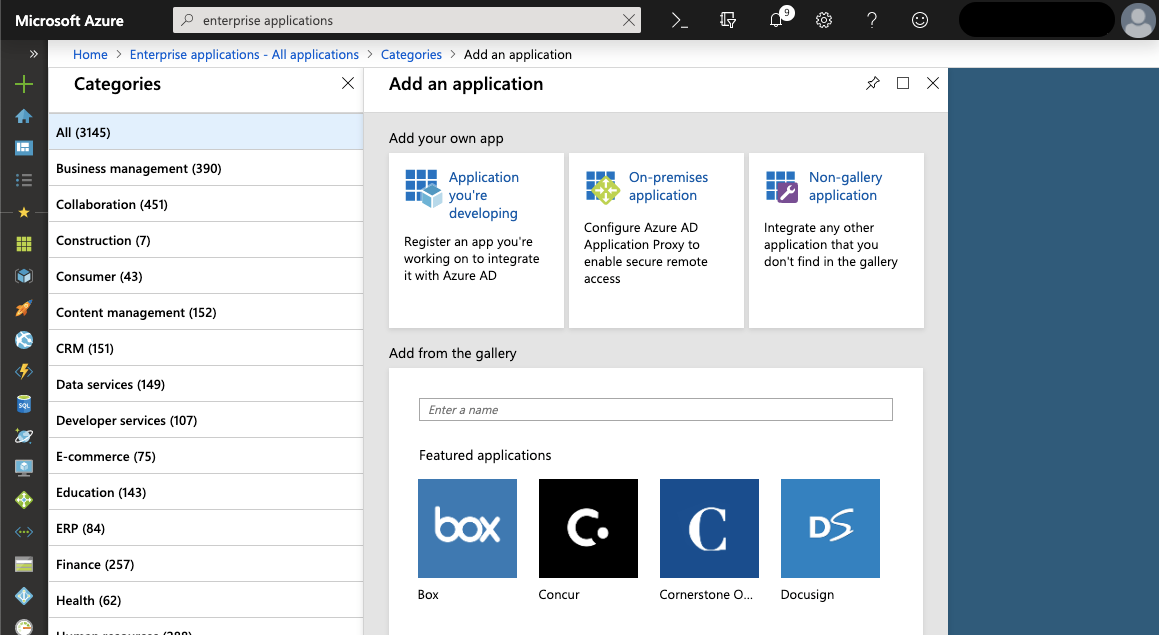Click the Enter a name gallery search field
1159x635 pixels.
656,410
